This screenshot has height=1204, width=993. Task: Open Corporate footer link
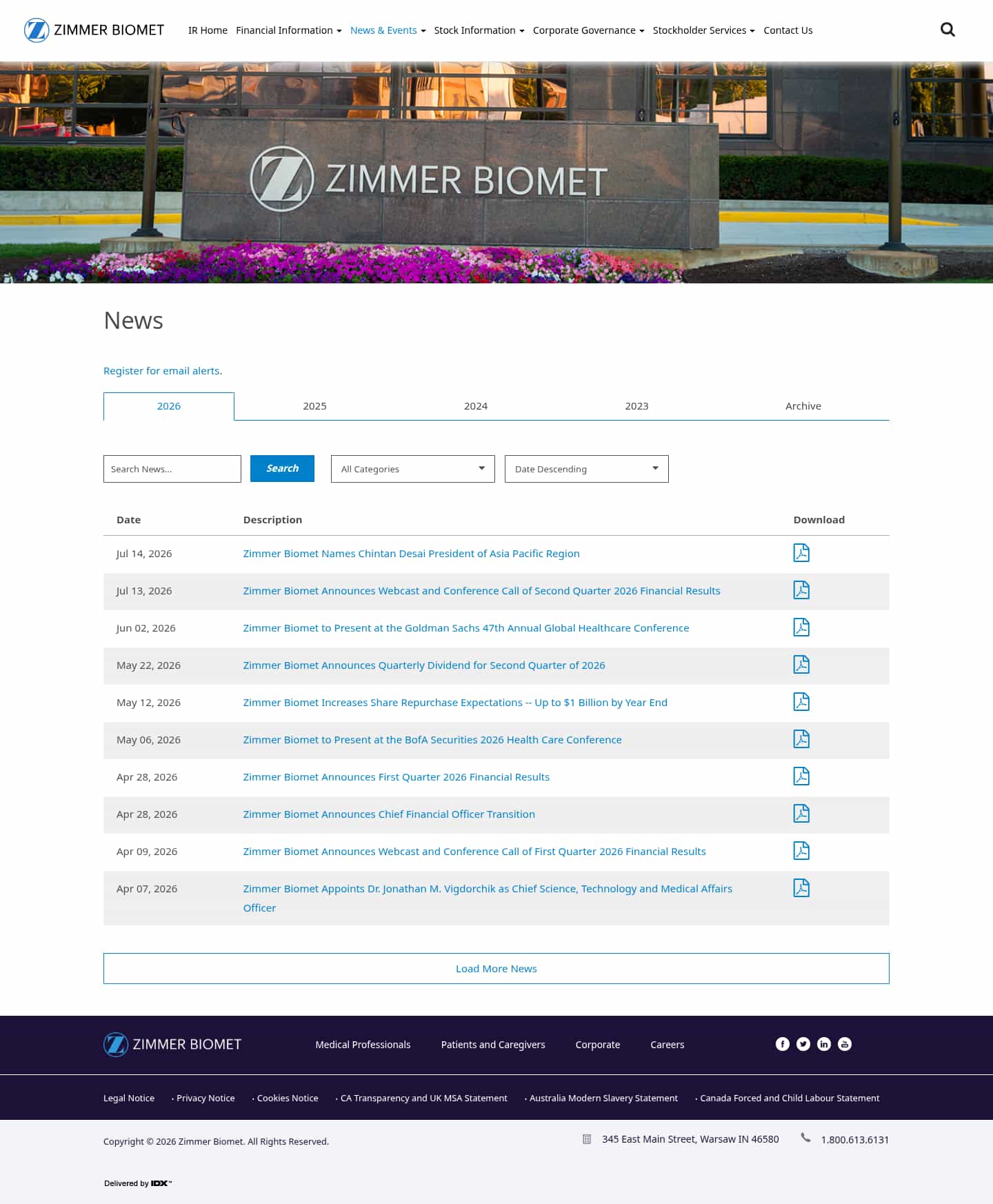point(598,1045)
